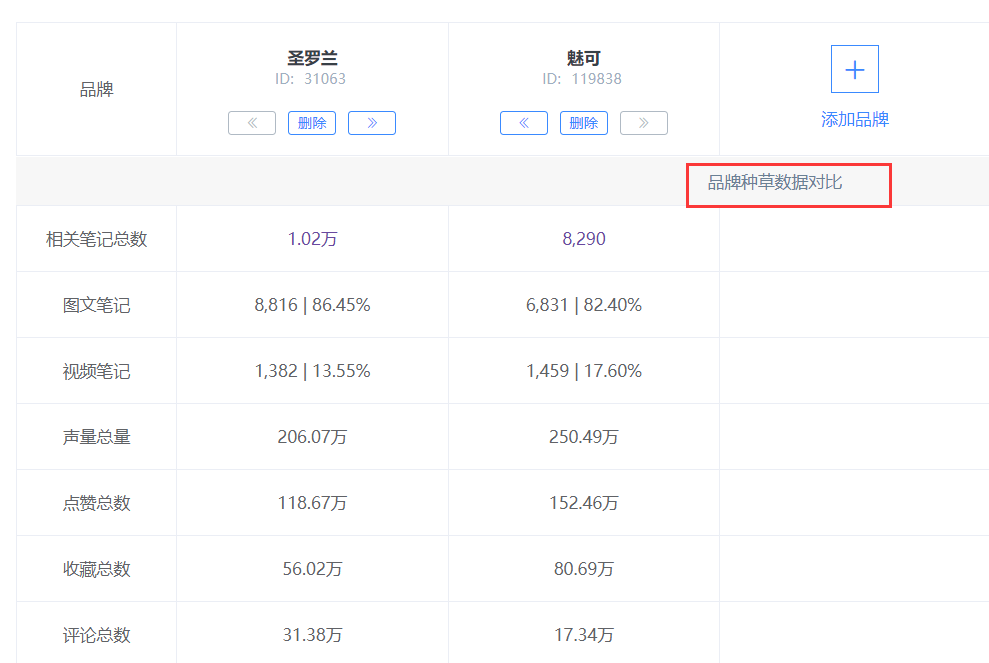The width and height of the screenshot is (989, 663).
Task: Move 魅可 column right with double-chevron
Action: click(x=643, y=123)
